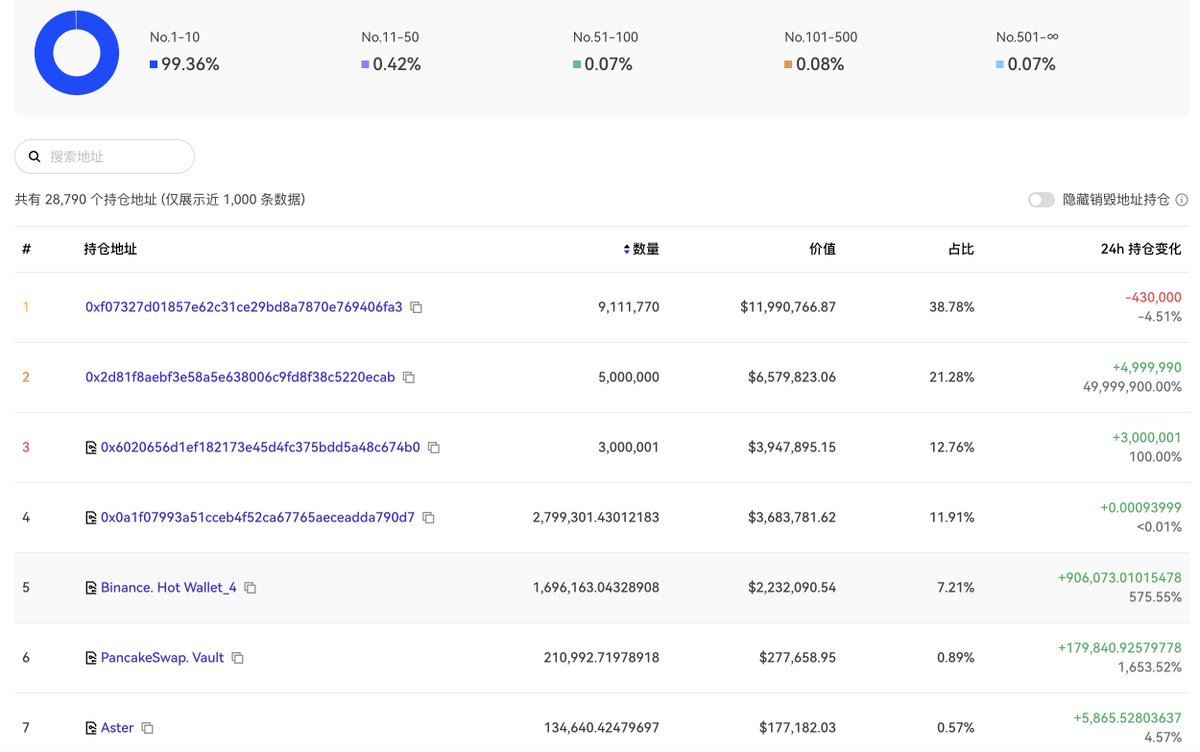
Task: Open address 0xf07327d01857e62c… details
Action: 243,307
